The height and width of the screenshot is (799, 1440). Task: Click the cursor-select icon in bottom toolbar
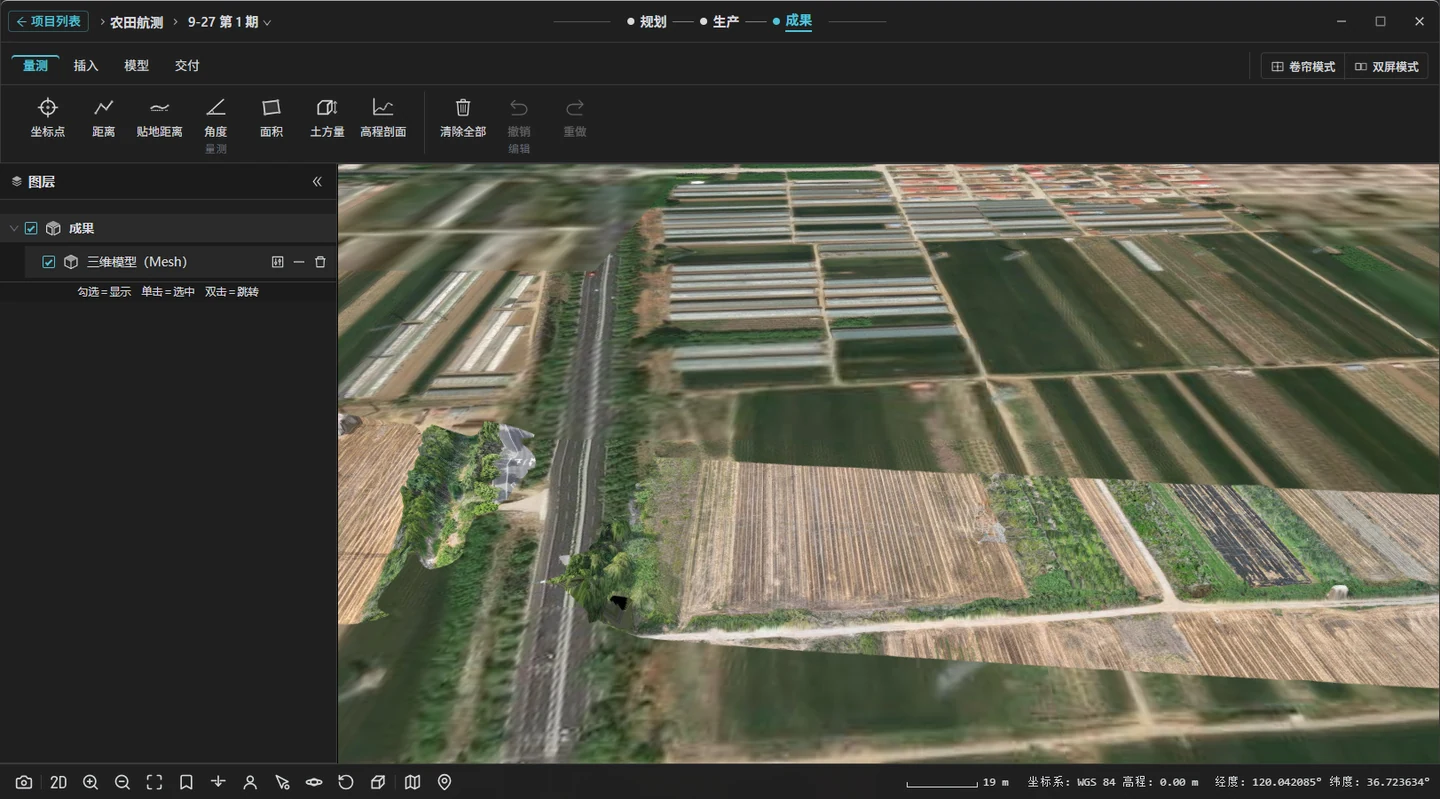pyautogui.click(x=282, y=782)
